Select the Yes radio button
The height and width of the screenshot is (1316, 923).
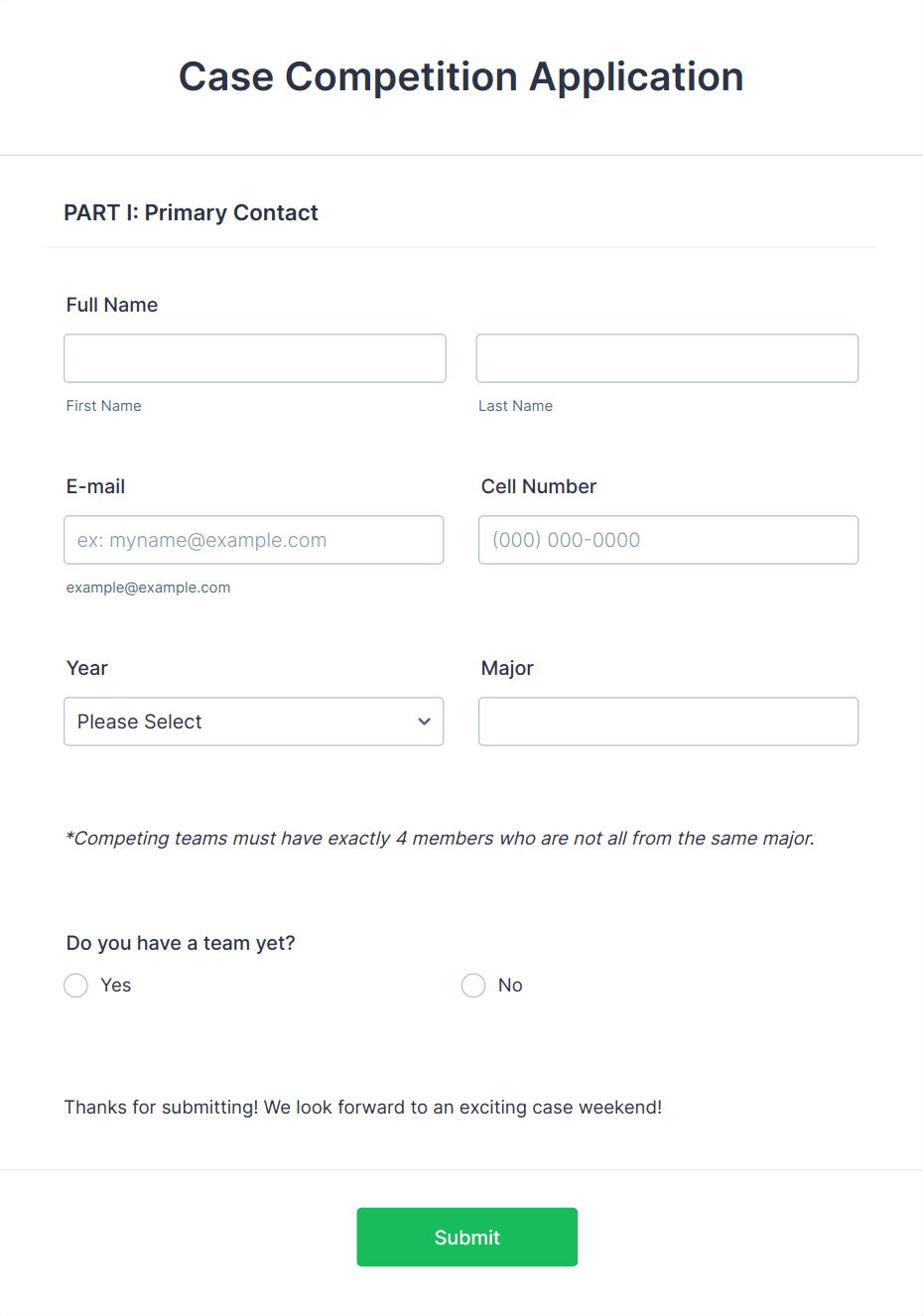[x=76, y=986]
